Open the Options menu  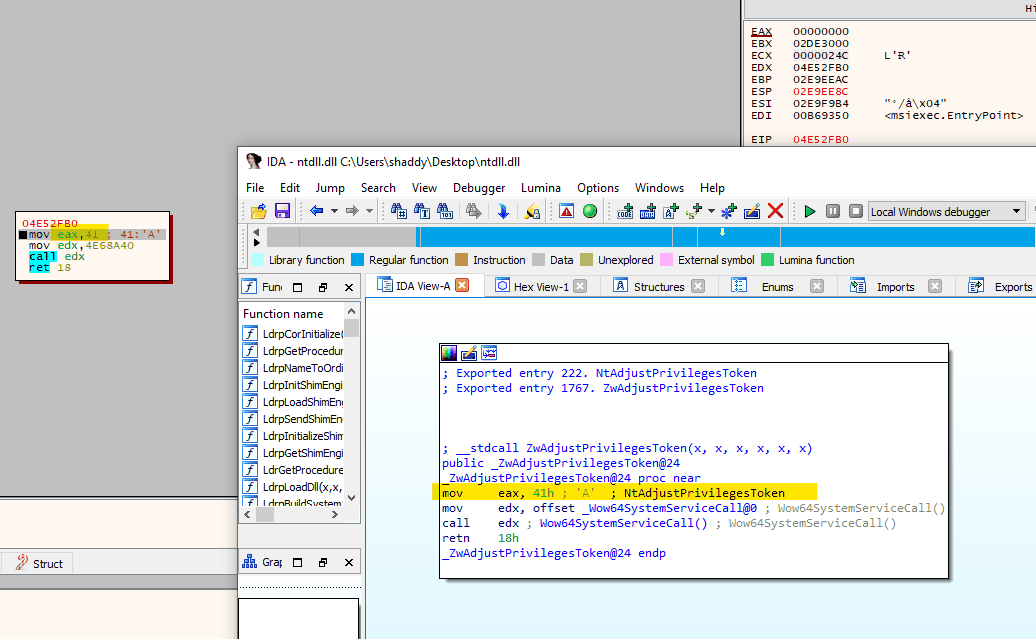click(x=598, y=188)
